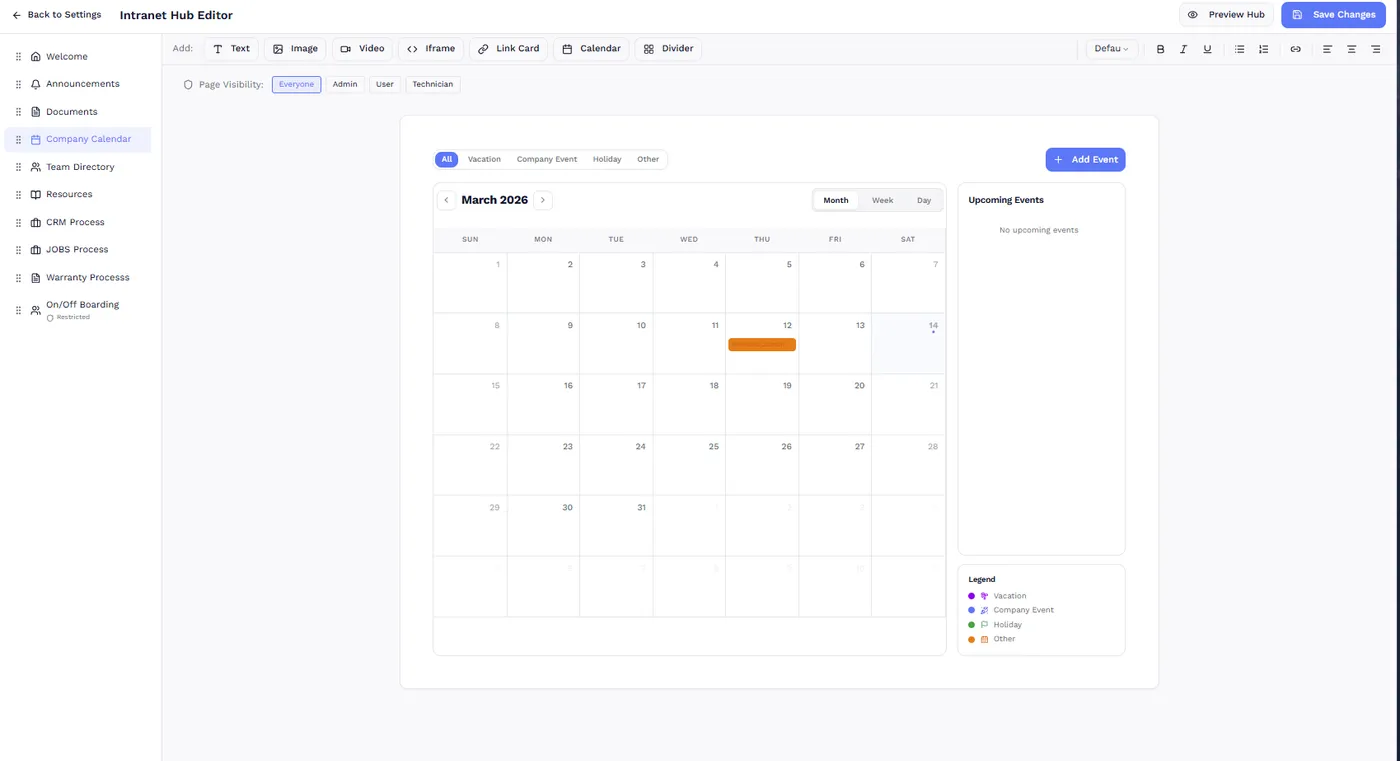Click the purple Vacation legend dot

[971, 596]
